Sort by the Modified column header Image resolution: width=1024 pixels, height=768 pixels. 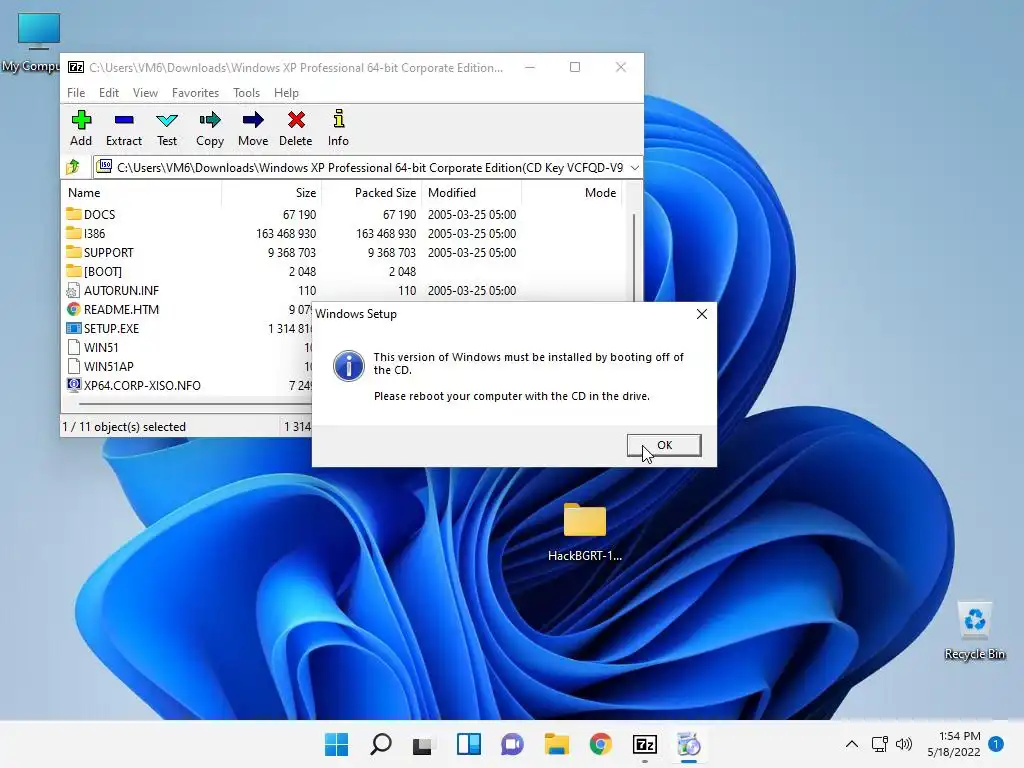pyautogui.click(x=472, y=193)
